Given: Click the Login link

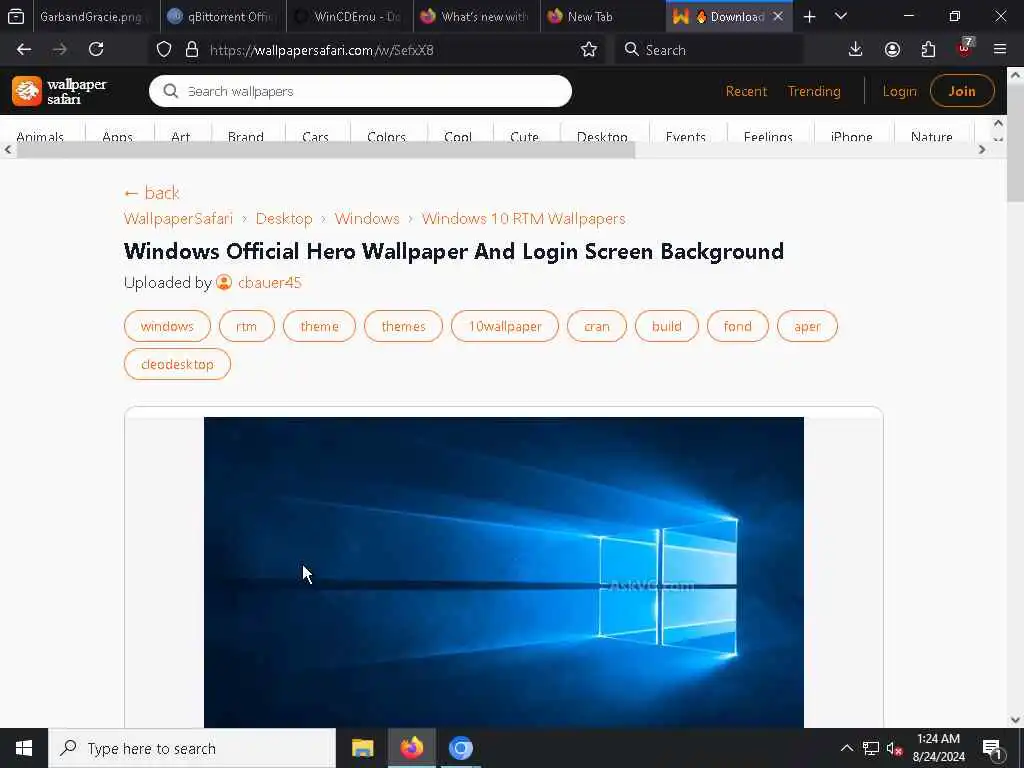Looking at the screenshot, I should tap(899, 91).
